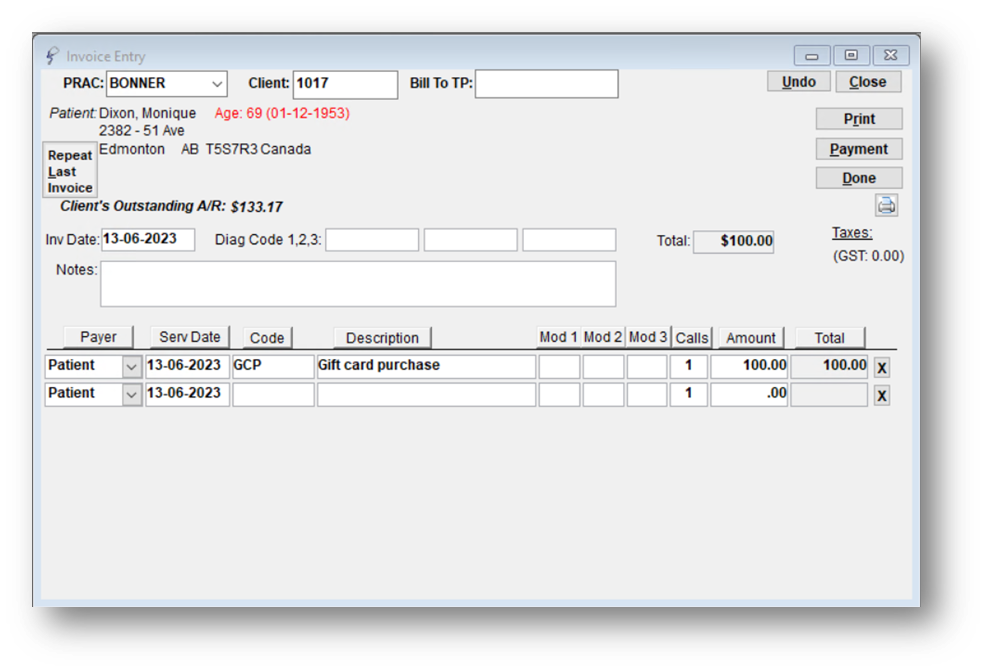
Task: Click the Mod 3 column header
Action: click(648, 337)
